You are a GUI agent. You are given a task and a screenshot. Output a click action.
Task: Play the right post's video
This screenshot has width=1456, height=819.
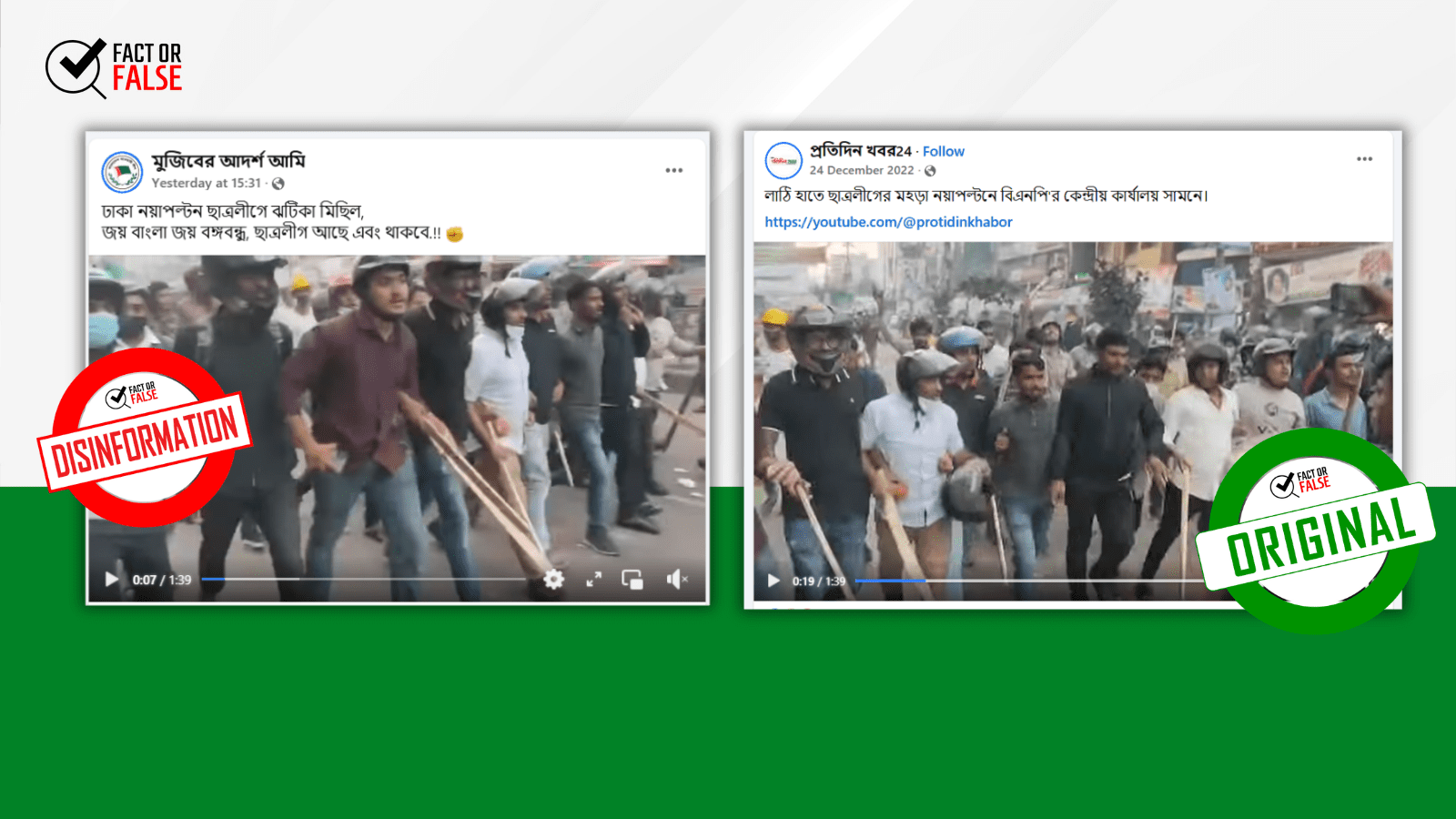[773, 581]
